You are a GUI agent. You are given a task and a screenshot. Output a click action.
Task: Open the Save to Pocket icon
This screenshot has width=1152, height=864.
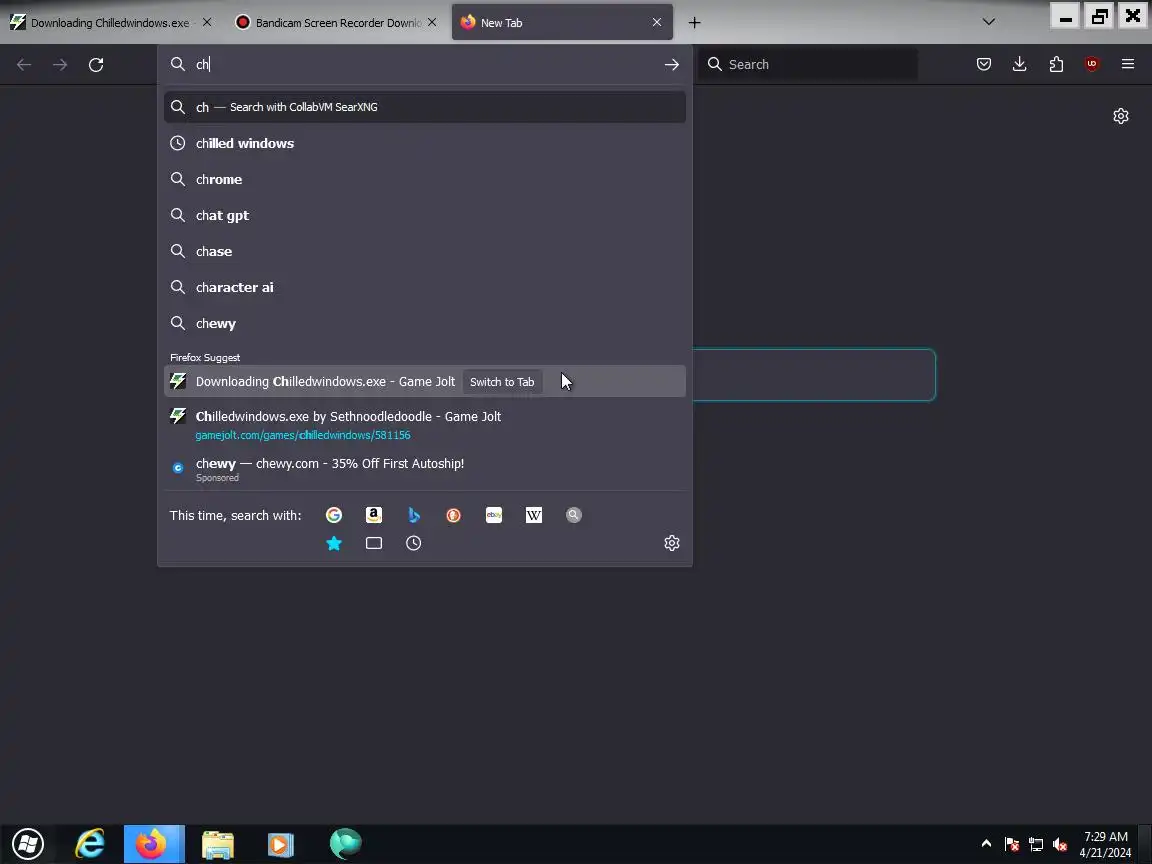984,64
